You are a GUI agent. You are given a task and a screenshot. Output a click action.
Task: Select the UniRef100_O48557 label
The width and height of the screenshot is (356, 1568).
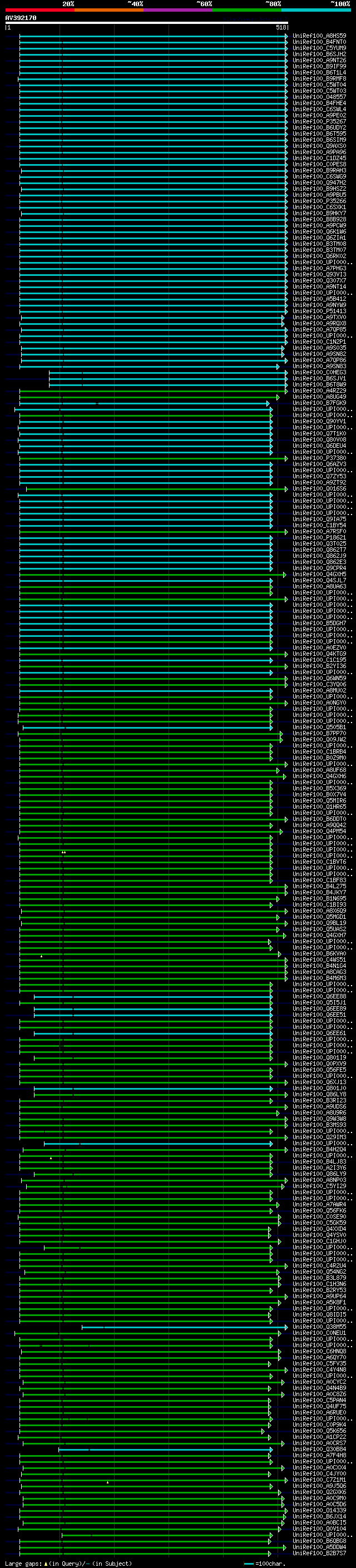[x=319, y=97]
